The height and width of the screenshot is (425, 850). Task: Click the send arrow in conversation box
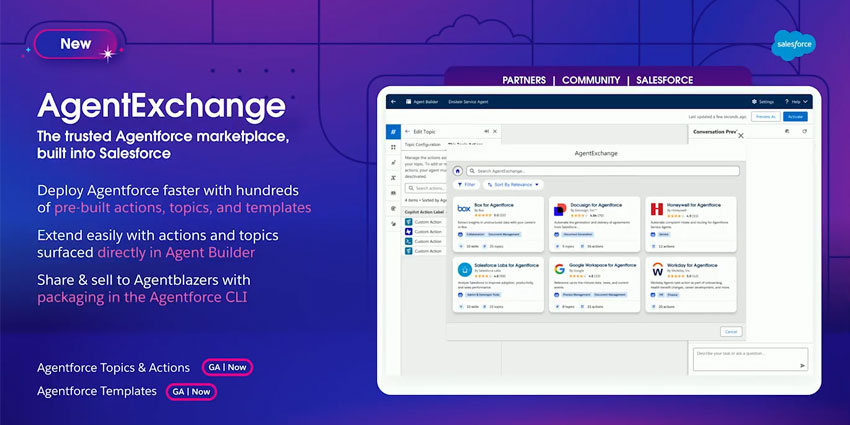802,366
